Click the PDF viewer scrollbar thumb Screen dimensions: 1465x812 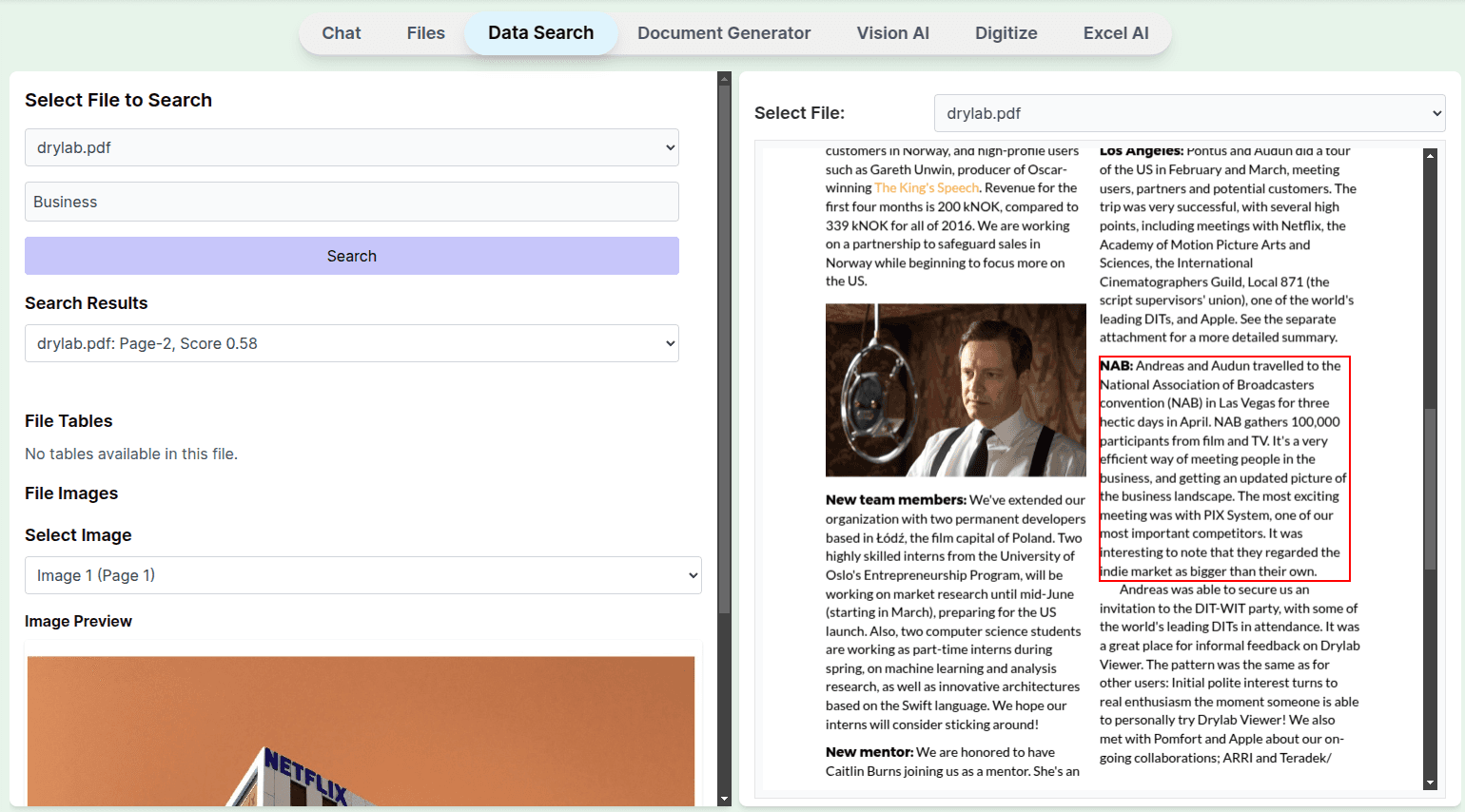click(x=1430, y=489)
